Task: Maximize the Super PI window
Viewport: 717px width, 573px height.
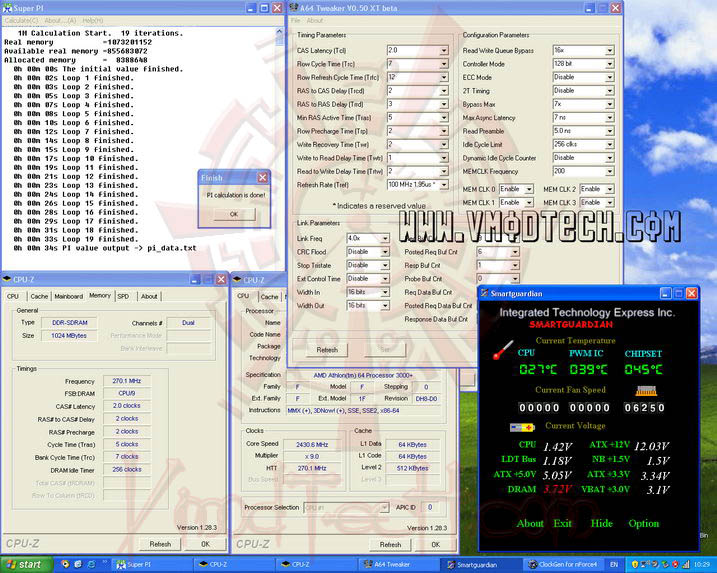Action: point(264,8)
